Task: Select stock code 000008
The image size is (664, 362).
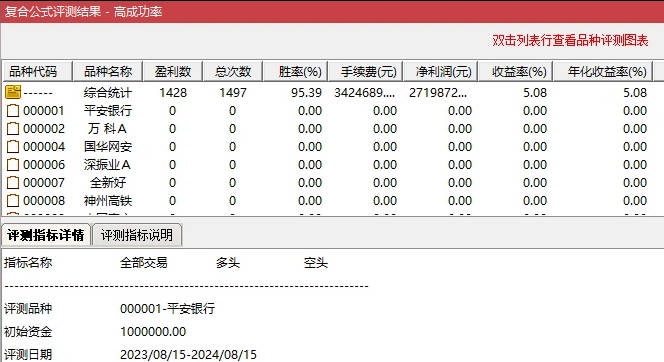Action: click(x=44, y=200)
